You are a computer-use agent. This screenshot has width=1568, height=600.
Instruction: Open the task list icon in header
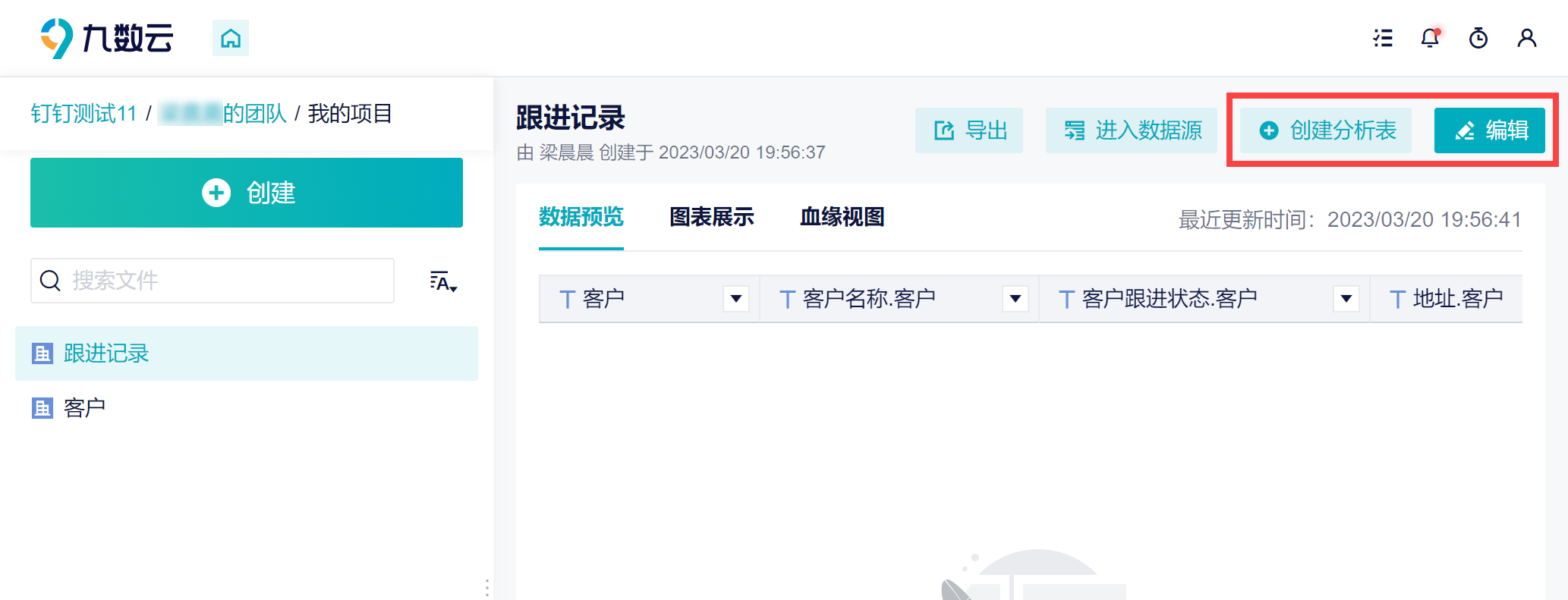click(1383, 38)
